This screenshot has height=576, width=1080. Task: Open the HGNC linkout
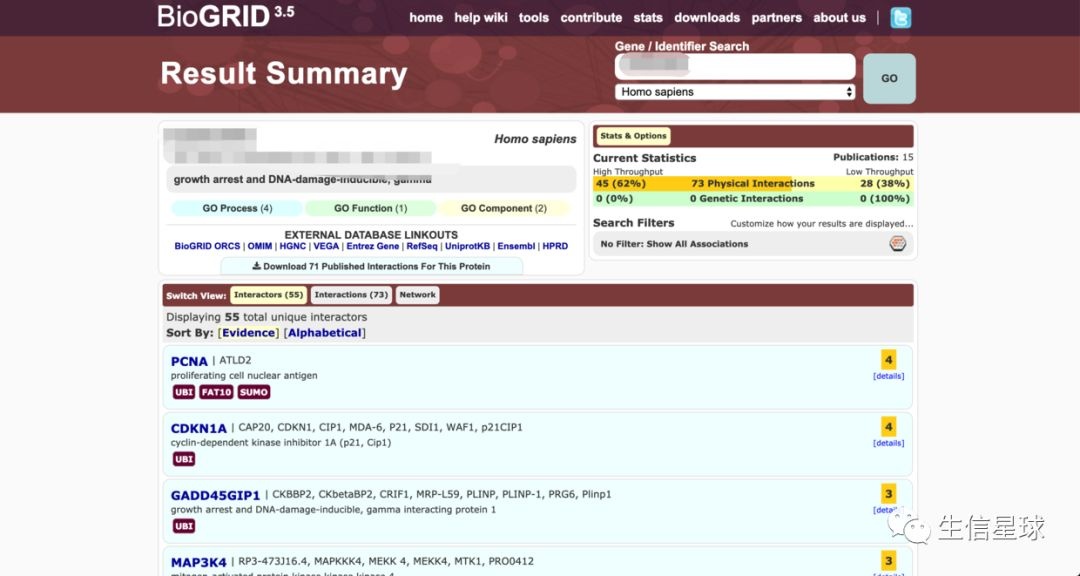tap(293, 246)
